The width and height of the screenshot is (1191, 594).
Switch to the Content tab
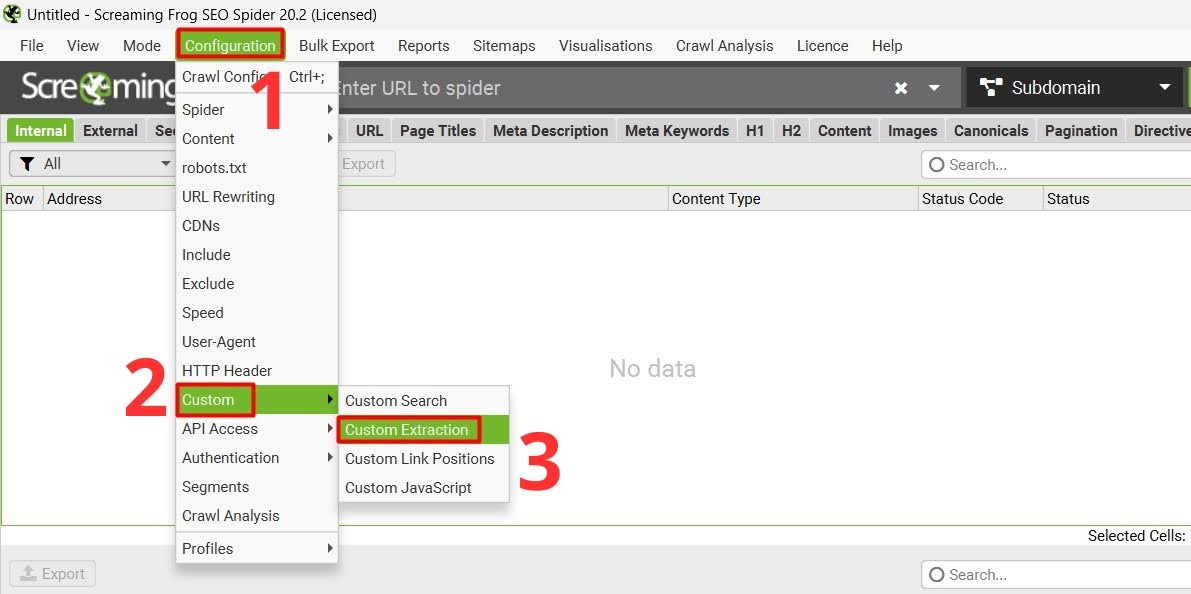(x=845, y=131)
